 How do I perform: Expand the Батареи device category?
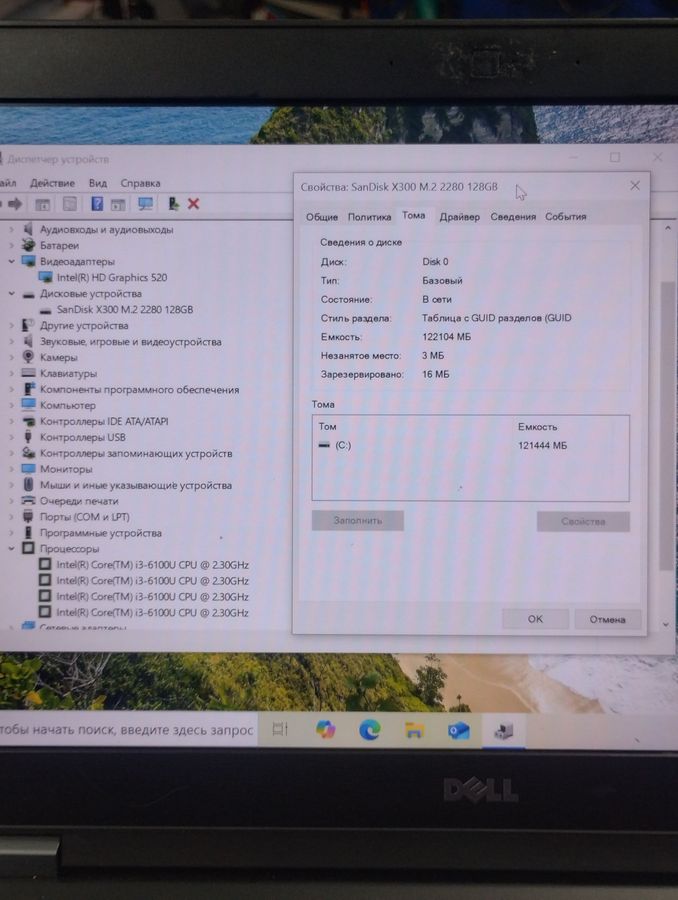(12, 246)
